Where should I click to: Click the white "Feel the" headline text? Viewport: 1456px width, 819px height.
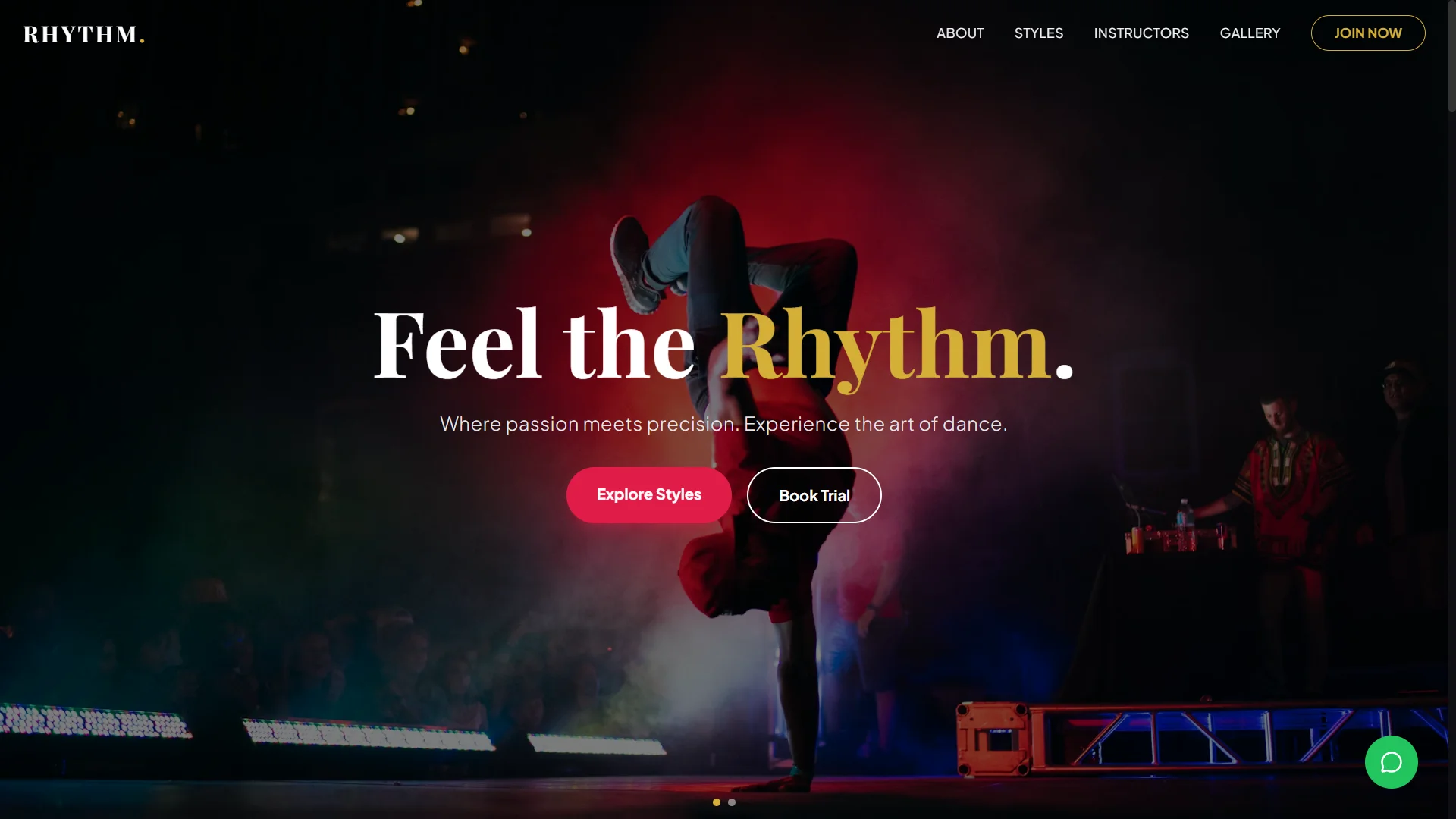tap(534, 344)
